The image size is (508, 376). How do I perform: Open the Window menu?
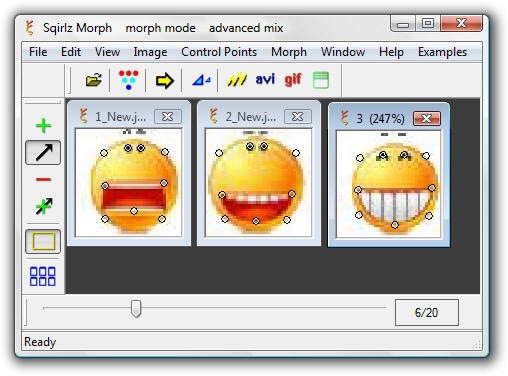343,52
